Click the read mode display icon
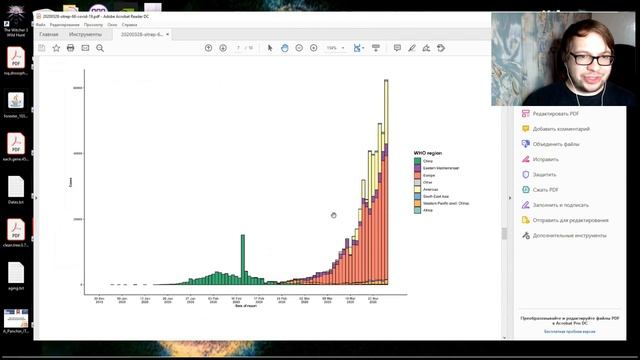This screenshot has width=640, height=360. click(x=376, y=48)
